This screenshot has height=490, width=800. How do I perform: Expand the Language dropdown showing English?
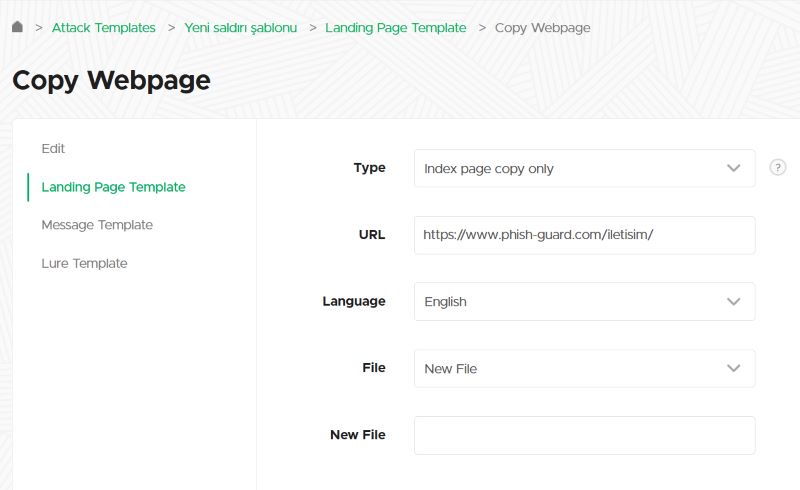click(x=584, y=301)
